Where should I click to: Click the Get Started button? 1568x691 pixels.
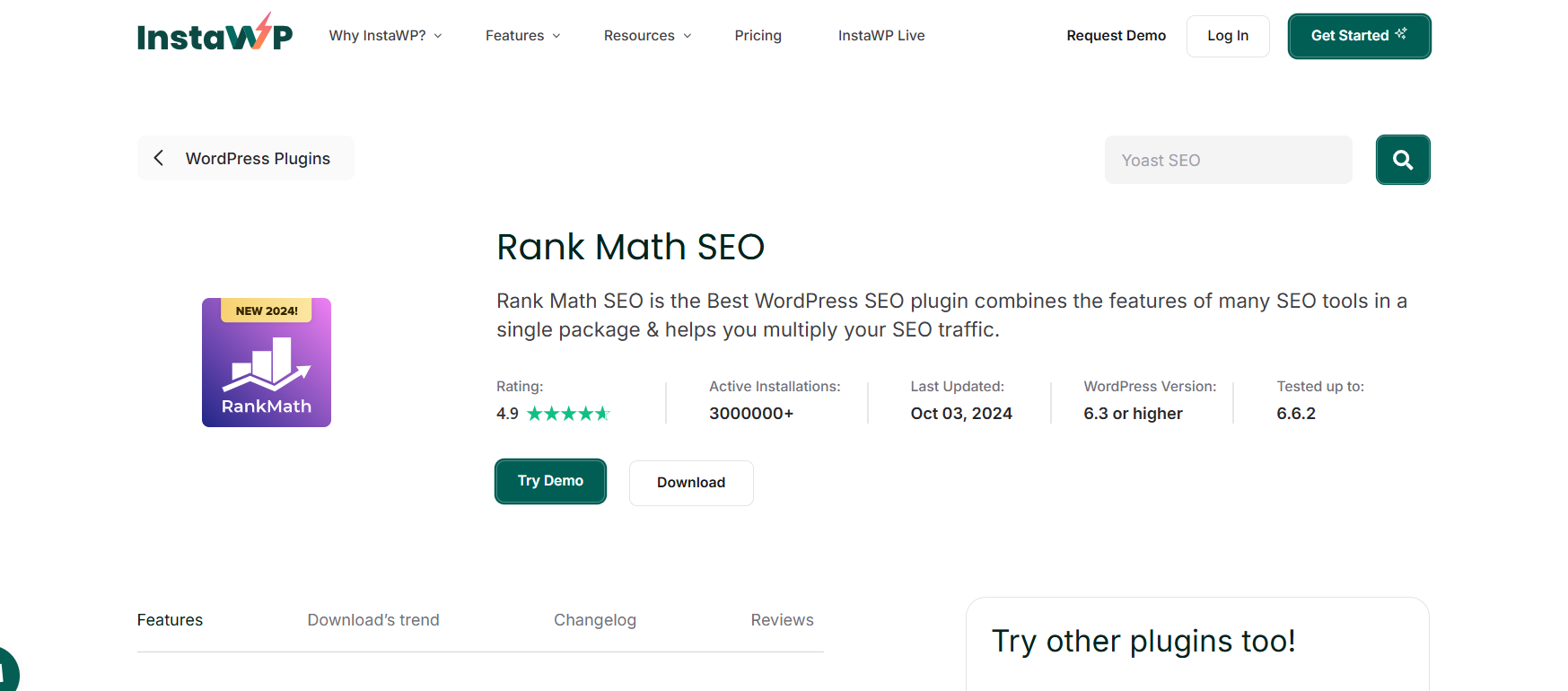click(x=1360, y=36)
